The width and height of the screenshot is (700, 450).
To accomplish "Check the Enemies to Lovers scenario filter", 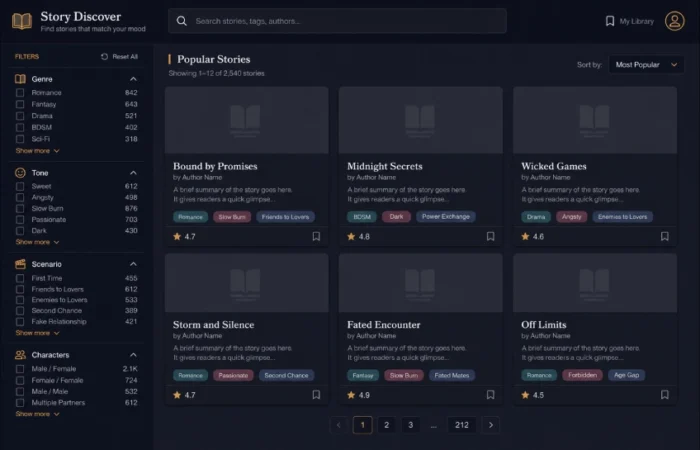I will [x=20, y=300].
